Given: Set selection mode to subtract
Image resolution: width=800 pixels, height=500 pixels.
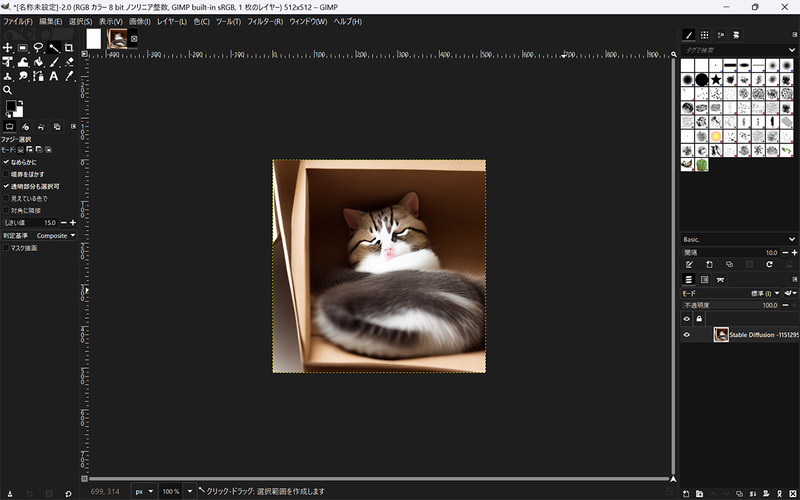Looking at the screenshot, I should [x=39, y=150].
